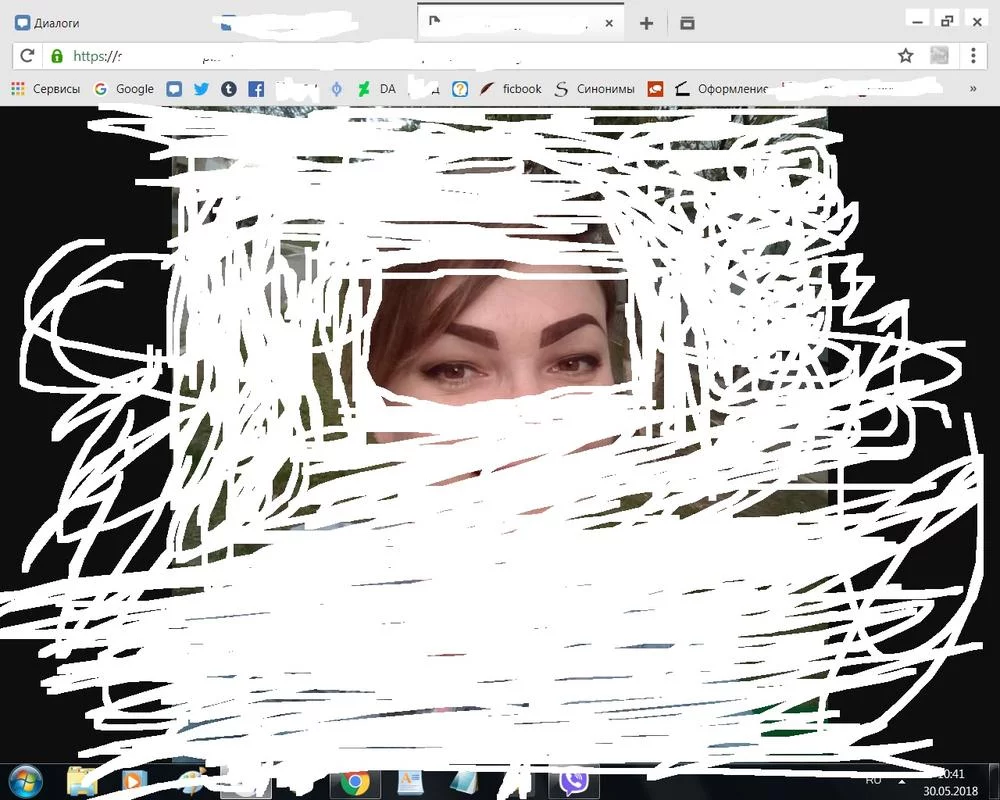Bookmark this page with the star icon

906,56
